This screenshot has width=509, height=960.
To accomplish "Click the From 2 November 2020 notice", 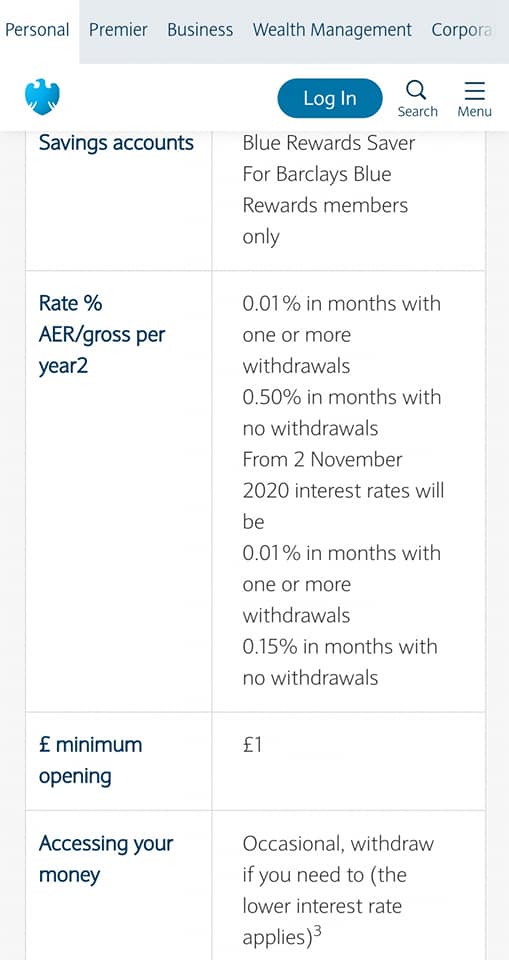I will (344, 490).
